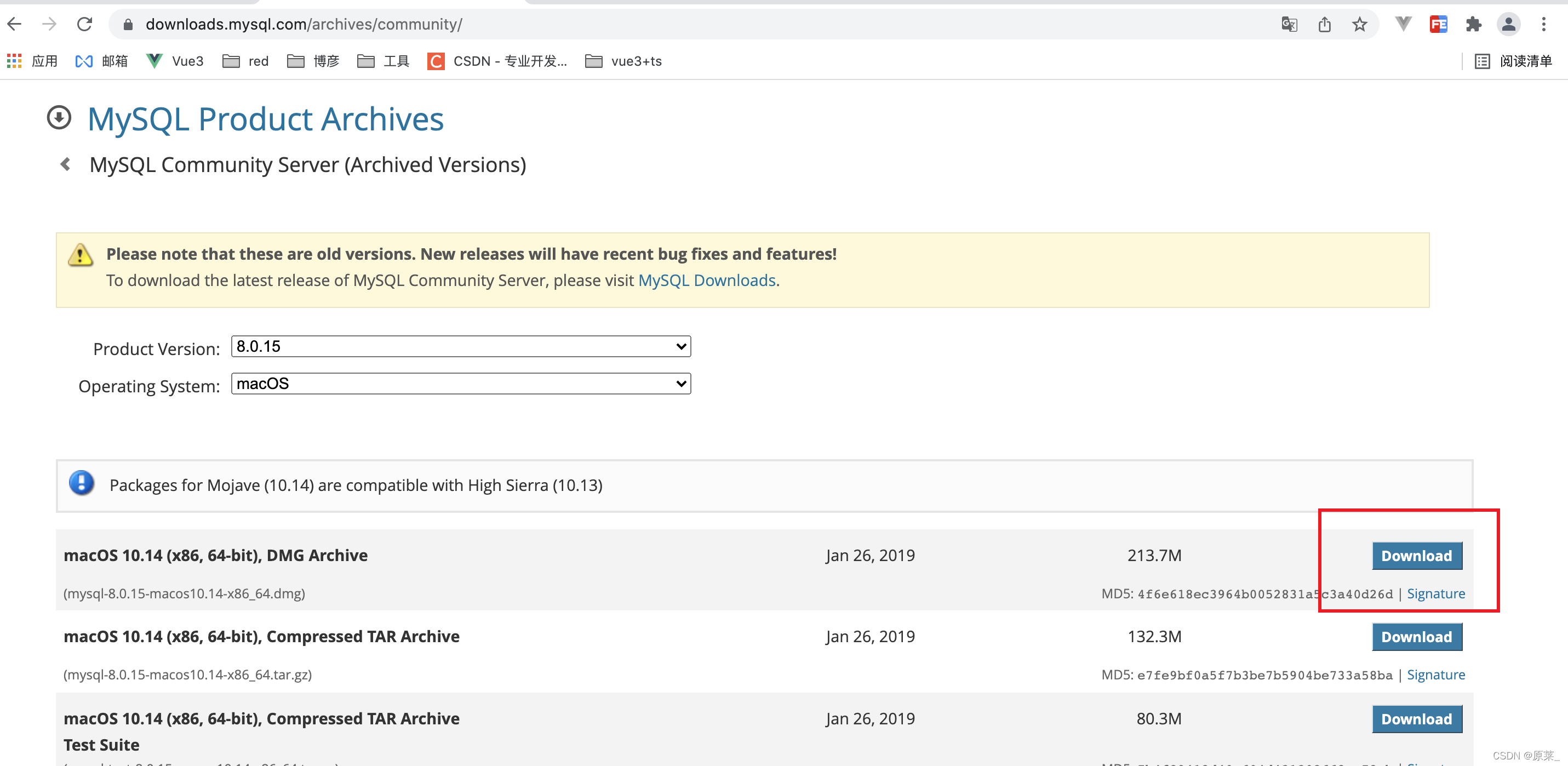Open the 工具 bookmarks folder
The image size is (1568, 766).
click(x=384, y=61)
